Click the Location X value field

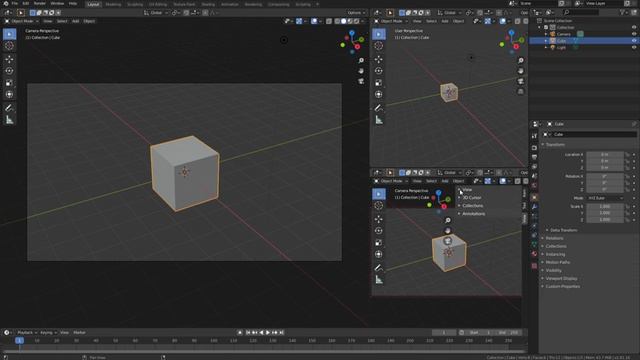tap(605, 155)
